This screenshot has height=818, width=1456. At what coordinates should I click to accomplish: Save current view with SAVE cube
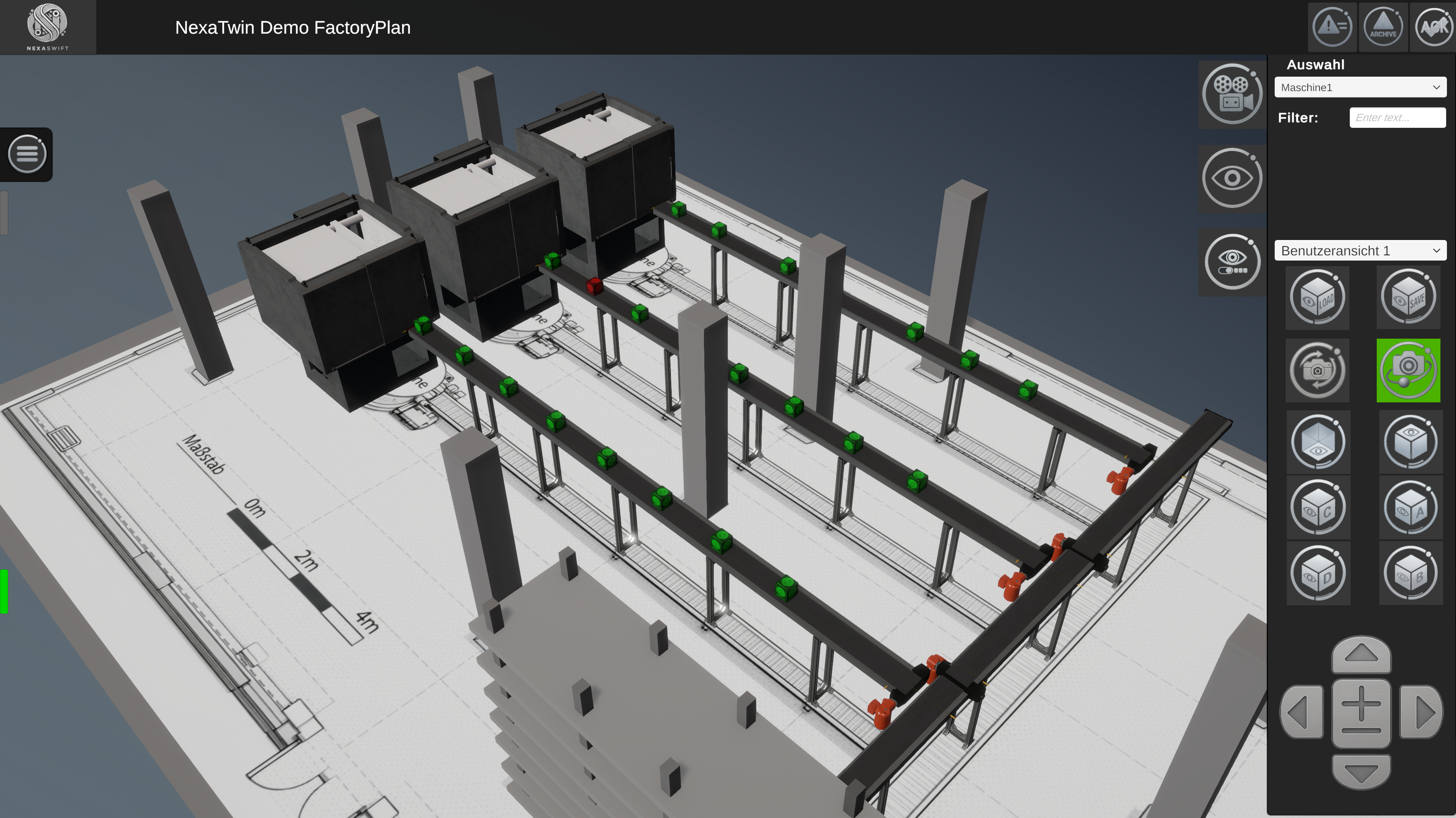pos(1408,298)
